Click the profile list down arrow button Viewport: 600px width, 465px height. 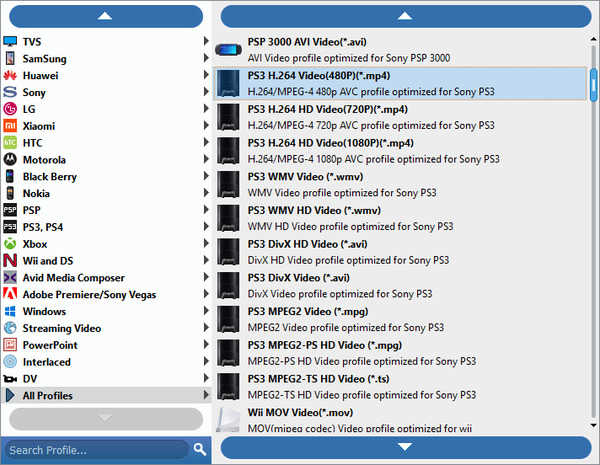tap(406, 447)
